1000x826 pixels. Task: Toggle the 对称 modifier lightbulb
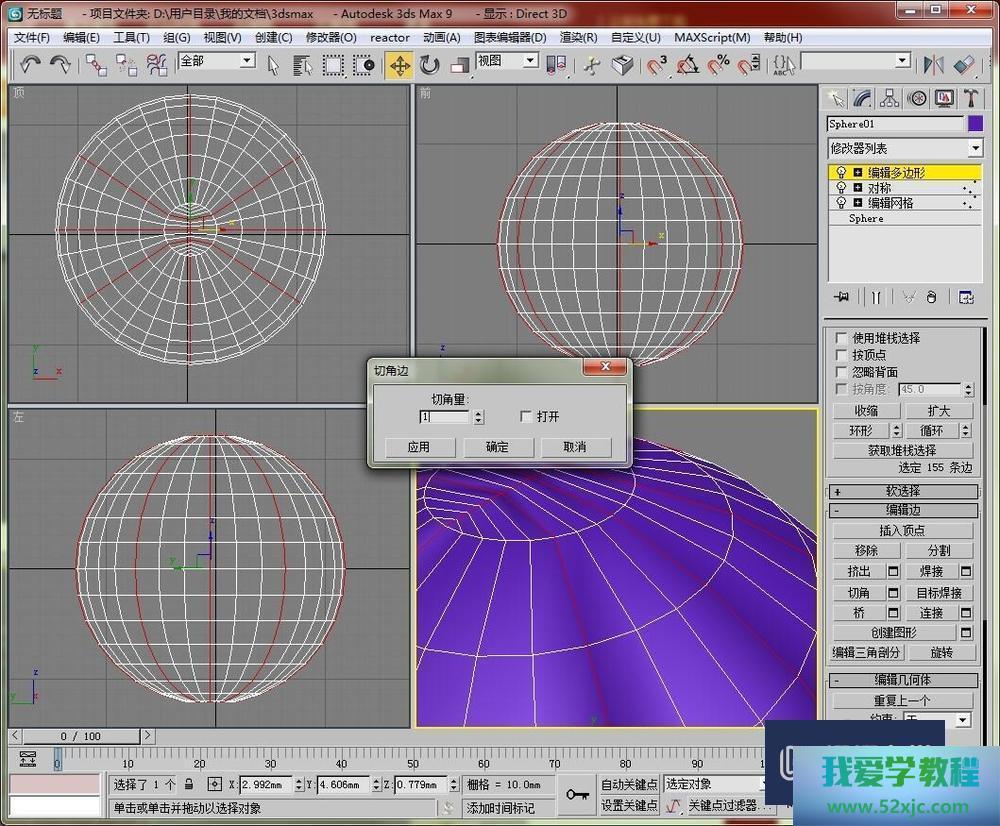click(x=841, y=188)
